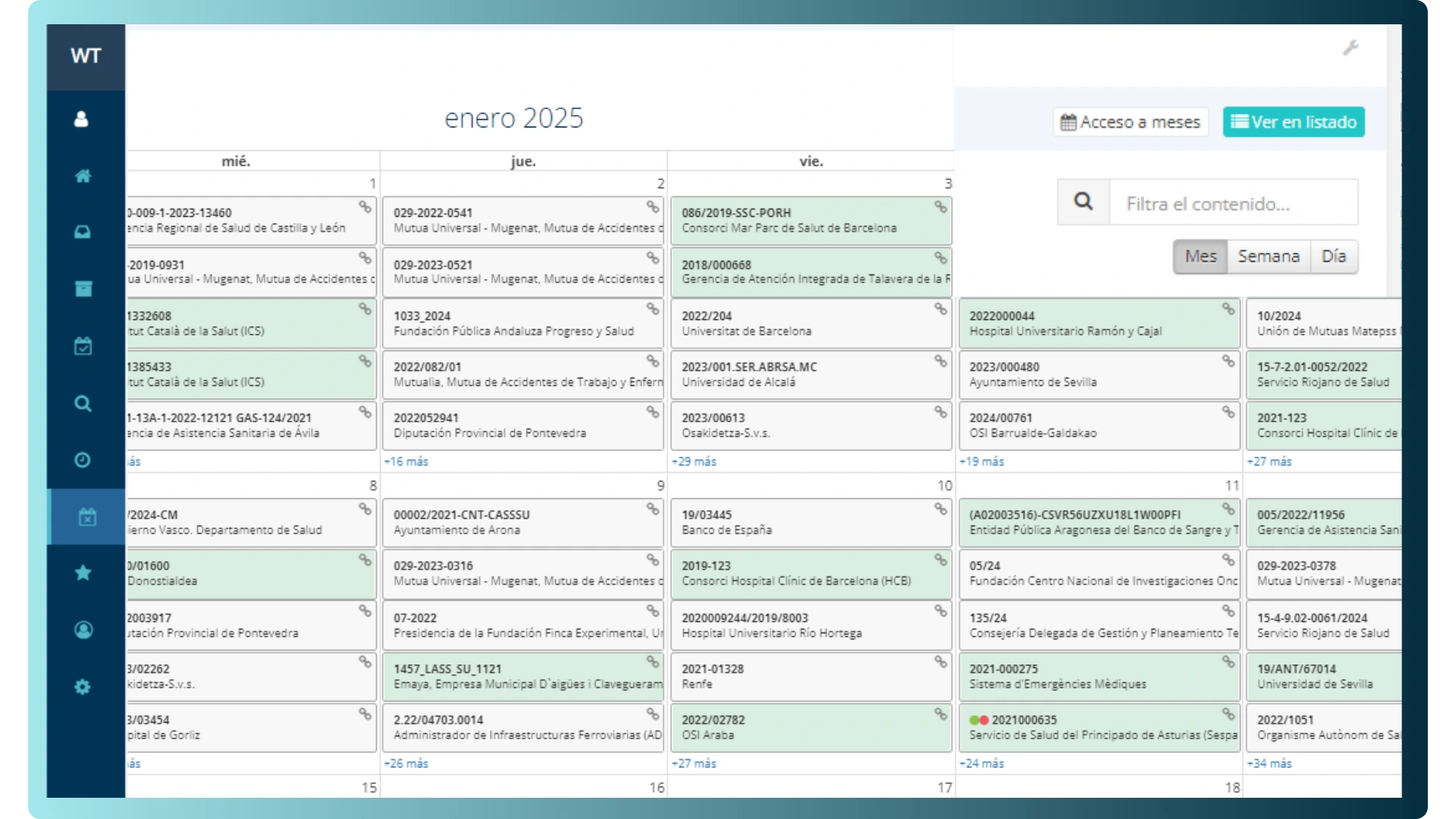The image size is (1456, 819).
Task: Open search from the sidebar magnifier
Action: pos(83,403)
